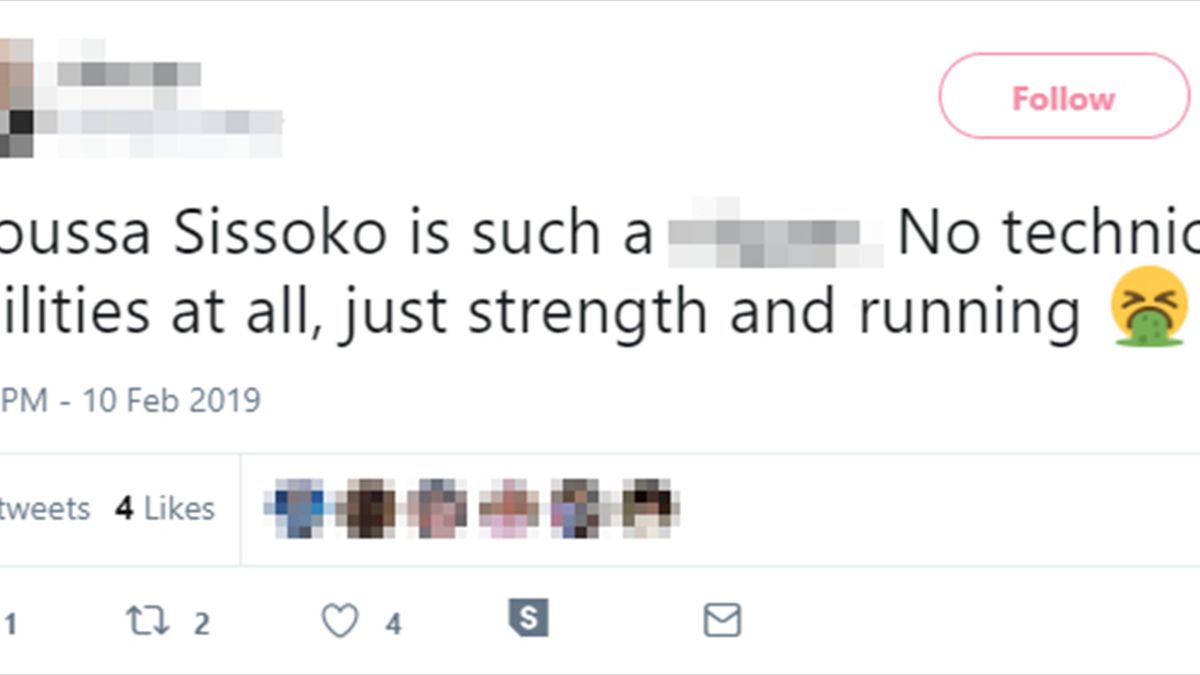The height and width of the screenshot is (675, 1200).
Task: Open the fourth liker's avatar in the row
Action: point(507,508)
